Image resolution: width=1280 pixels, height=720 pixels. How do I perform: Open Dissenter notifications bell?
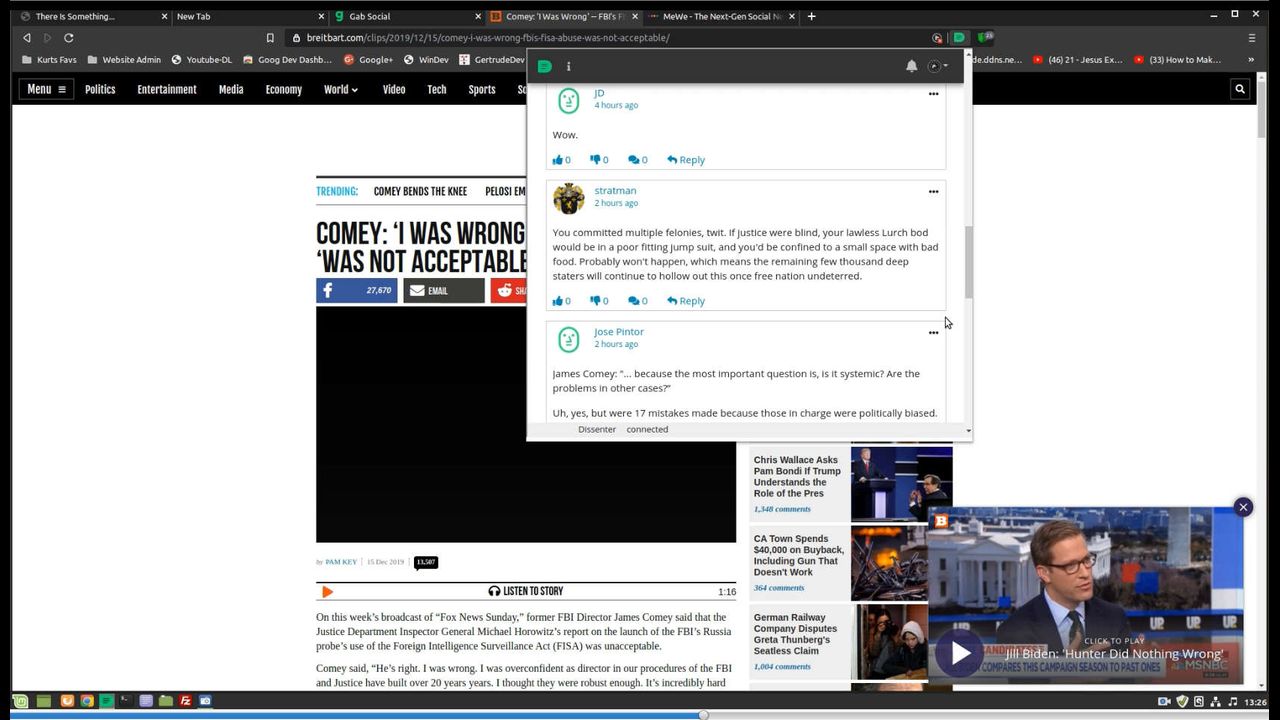(911, 66)
